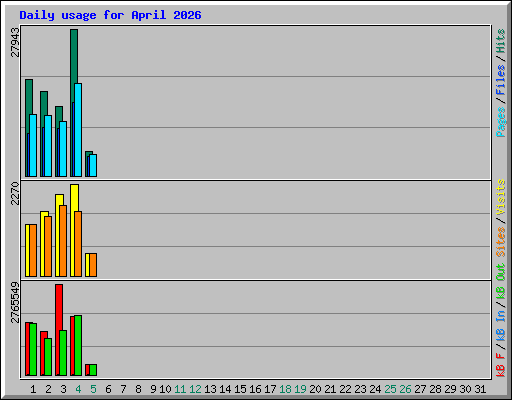Click the orange sites bar for day 3
This screenshot has height=400, width=512.
coord(63,241)
